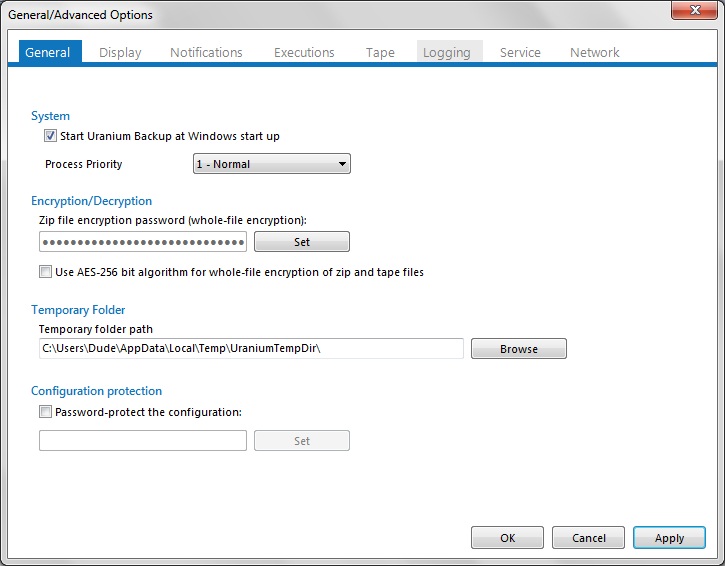Click the Cancel button
Viewport: 725px width, 566px height.
588,538
